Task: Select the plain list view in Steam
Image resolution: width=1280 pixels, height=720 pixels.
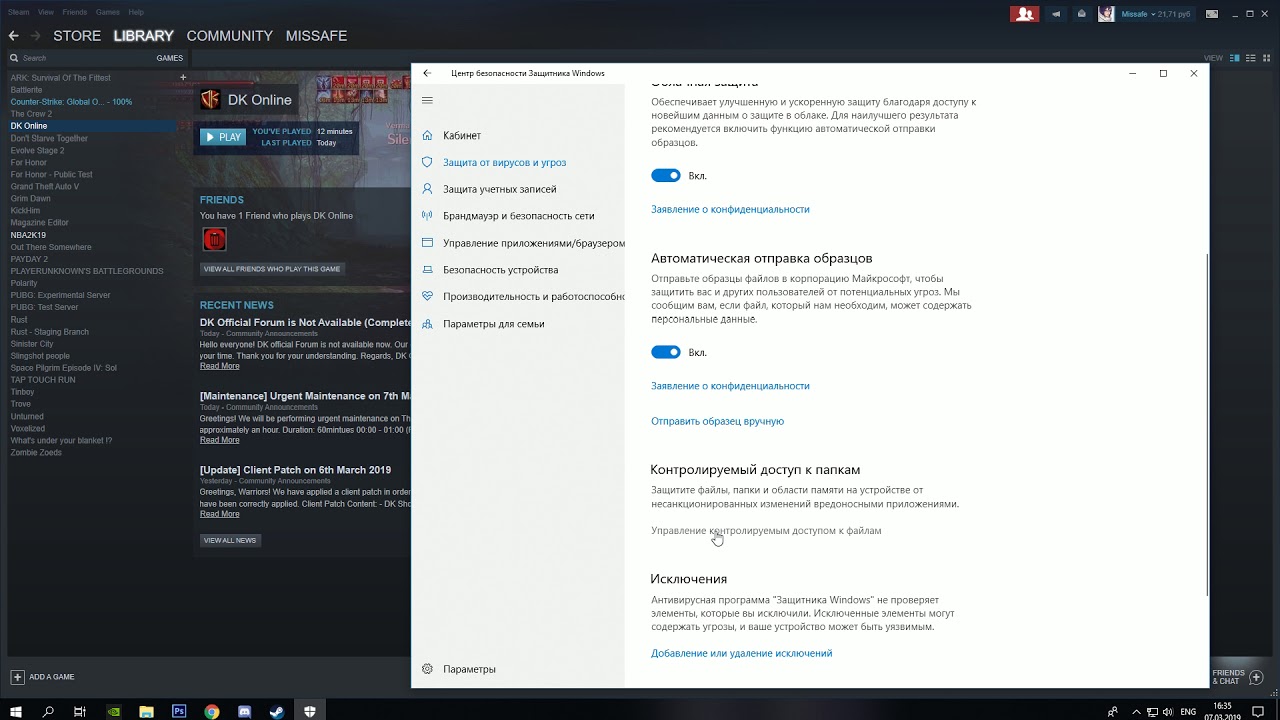Action: (1251, 58)
